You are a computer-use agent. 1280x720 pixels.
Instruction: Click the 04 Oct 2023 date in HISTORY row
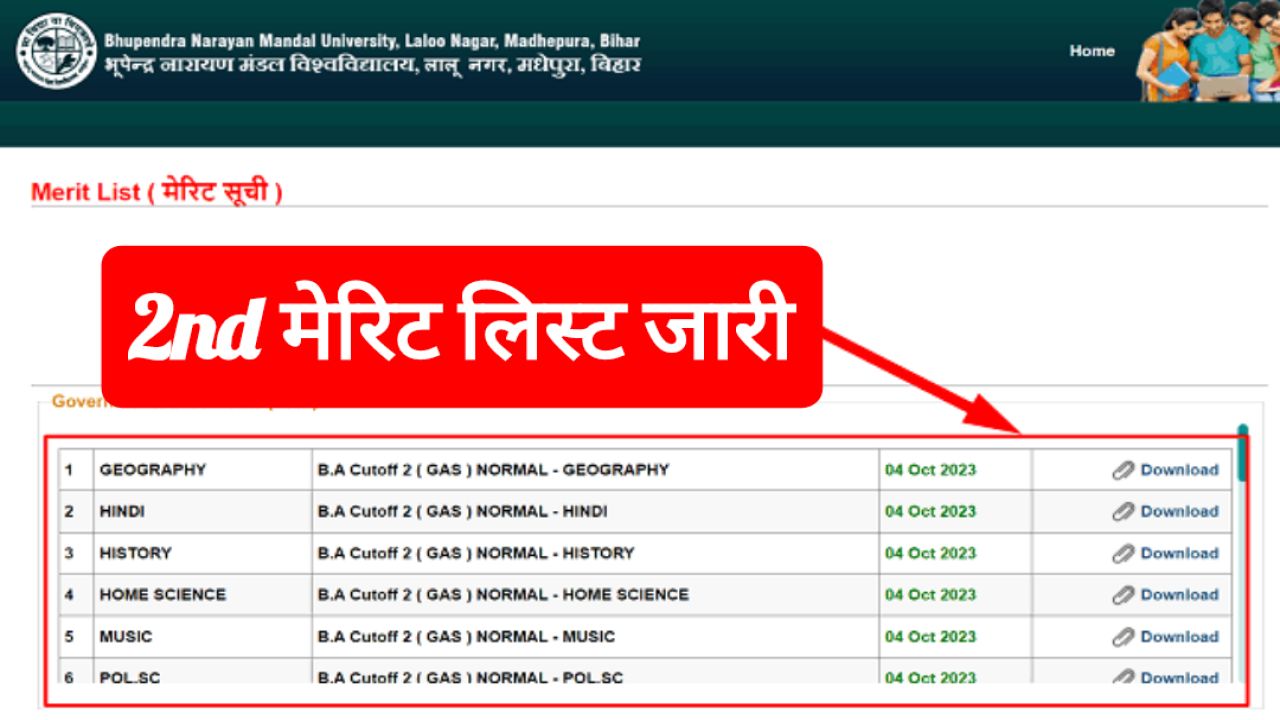click(930, 553)
